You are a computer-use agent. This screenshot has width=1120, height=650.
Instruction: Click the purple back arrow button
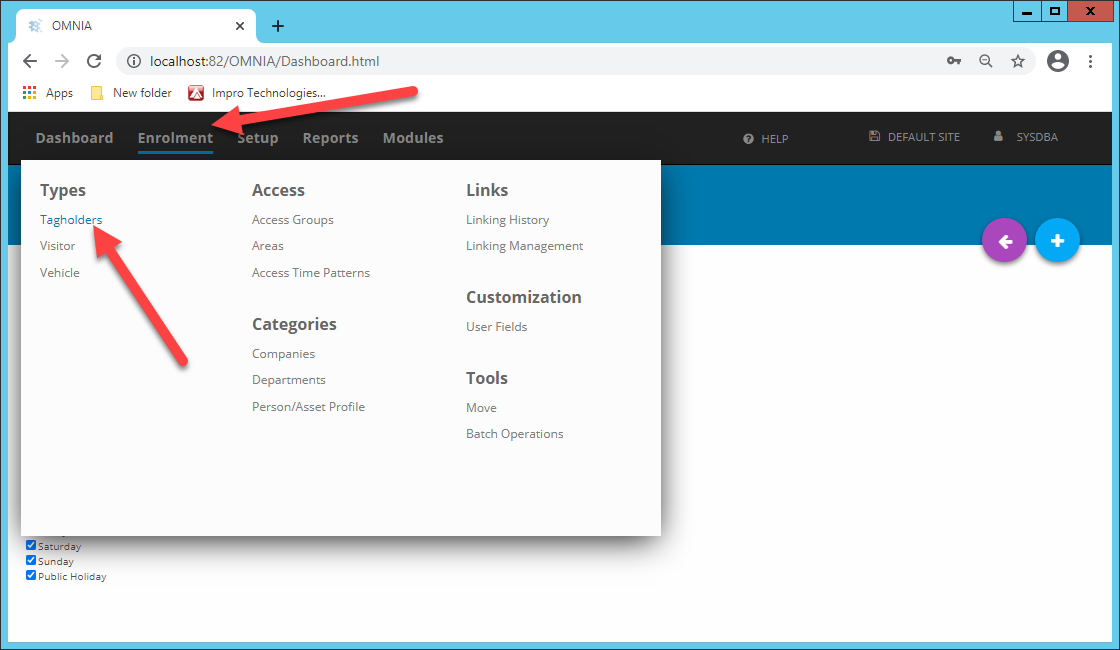tap(1004, 241)
